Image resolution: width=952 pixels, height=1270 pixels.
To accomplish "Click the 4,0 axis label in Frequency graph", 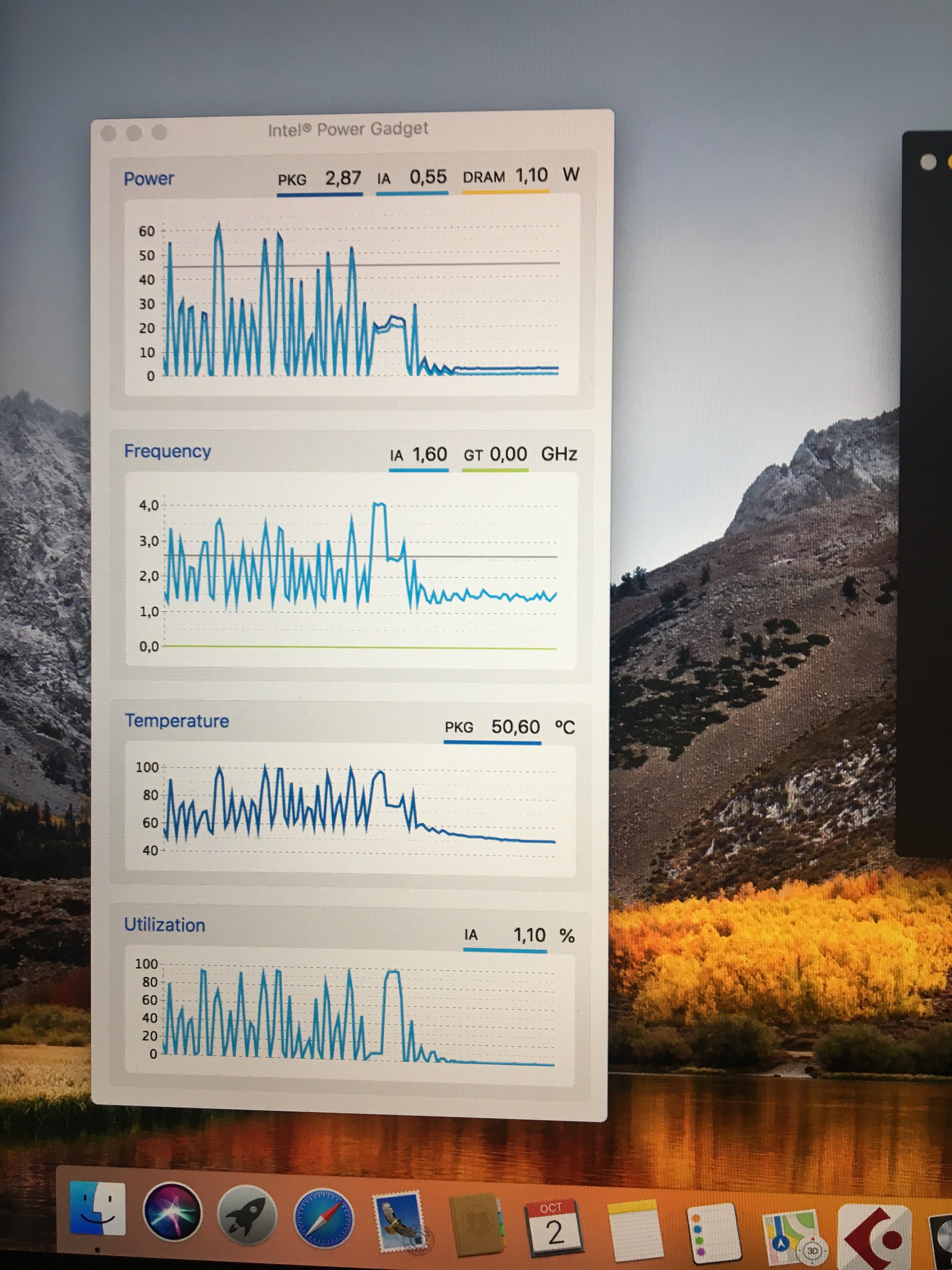I will (x=149, y=506).
